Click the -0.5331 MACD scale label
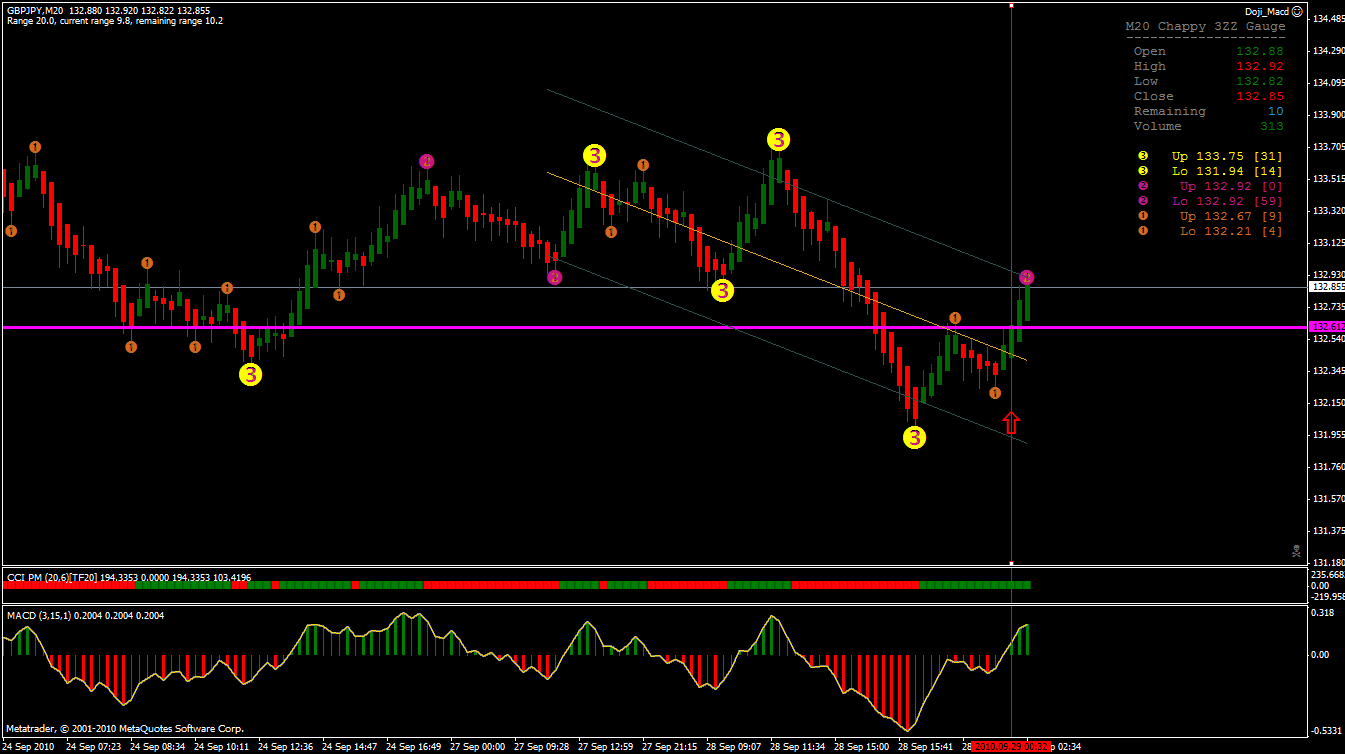 (1327, 731)
